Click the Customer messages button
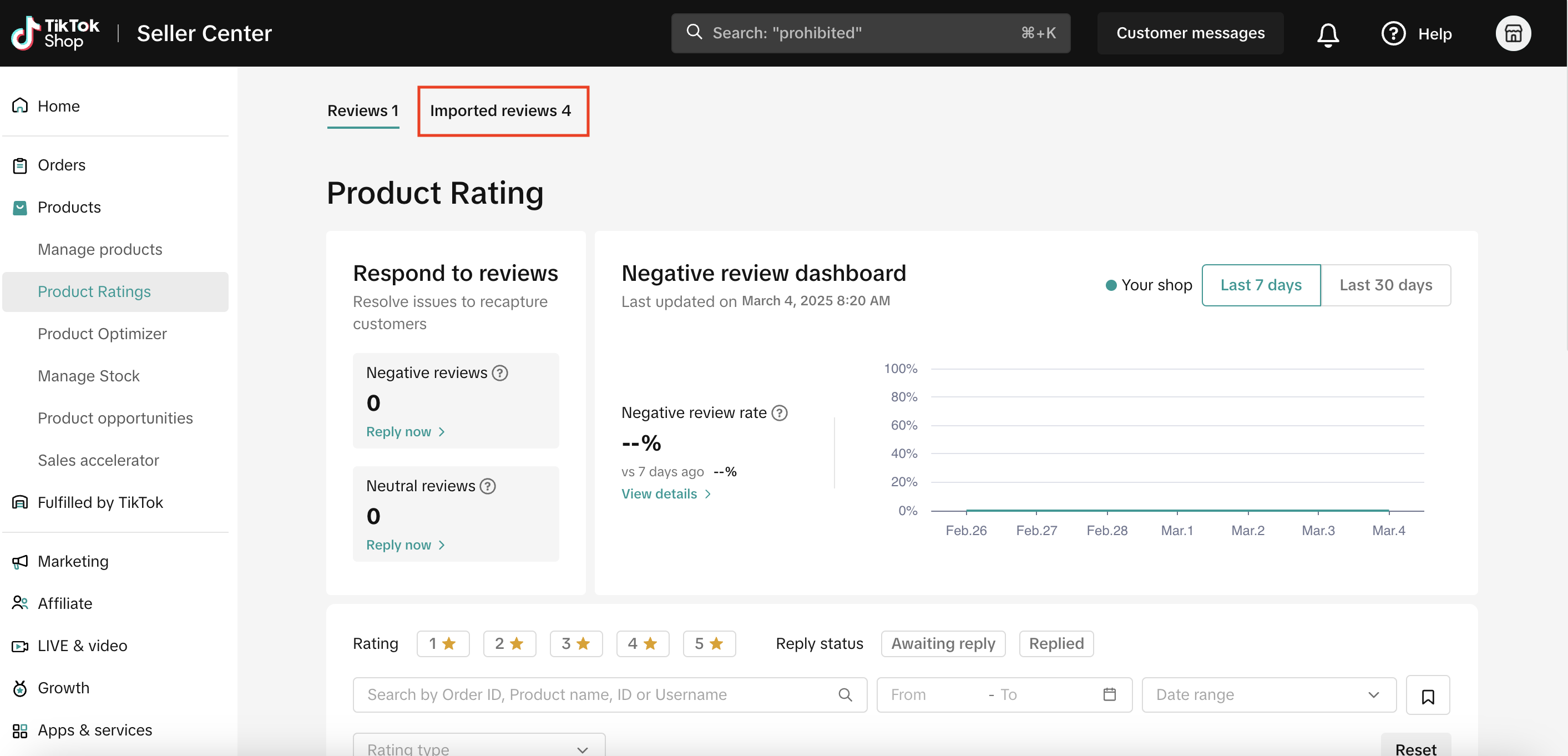This screenshot has height=756, width=1568. 1190,33
